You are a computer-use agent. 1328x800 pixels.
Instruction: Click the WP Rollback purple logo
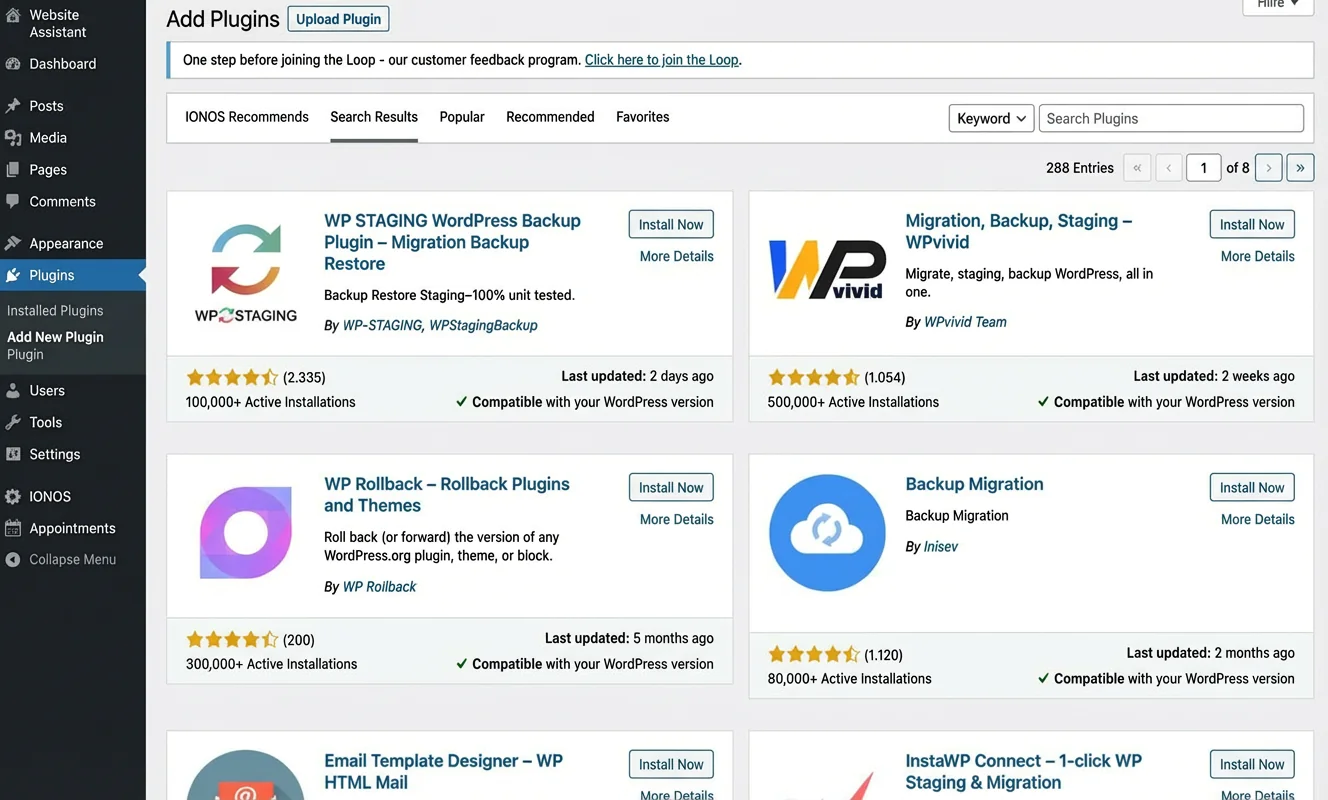tap(246, 533)
